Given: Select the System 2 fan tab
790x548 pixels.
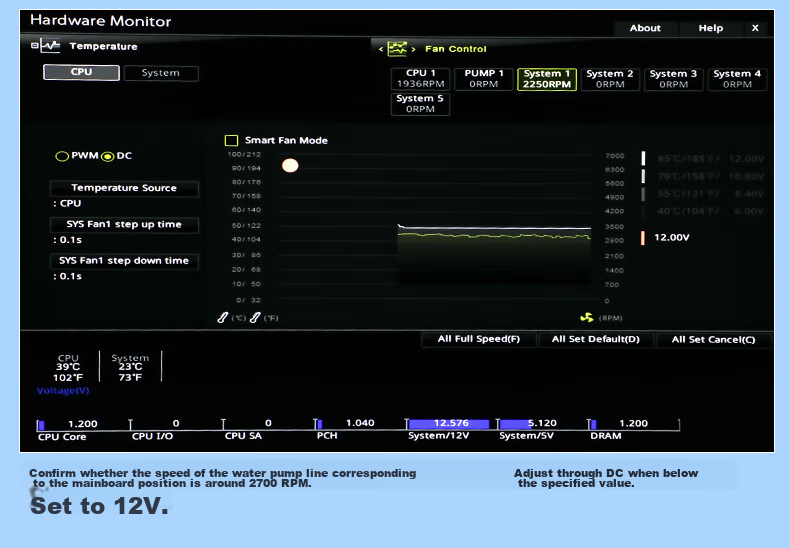Looking at the screenshot, I should [x=610, y=79].
